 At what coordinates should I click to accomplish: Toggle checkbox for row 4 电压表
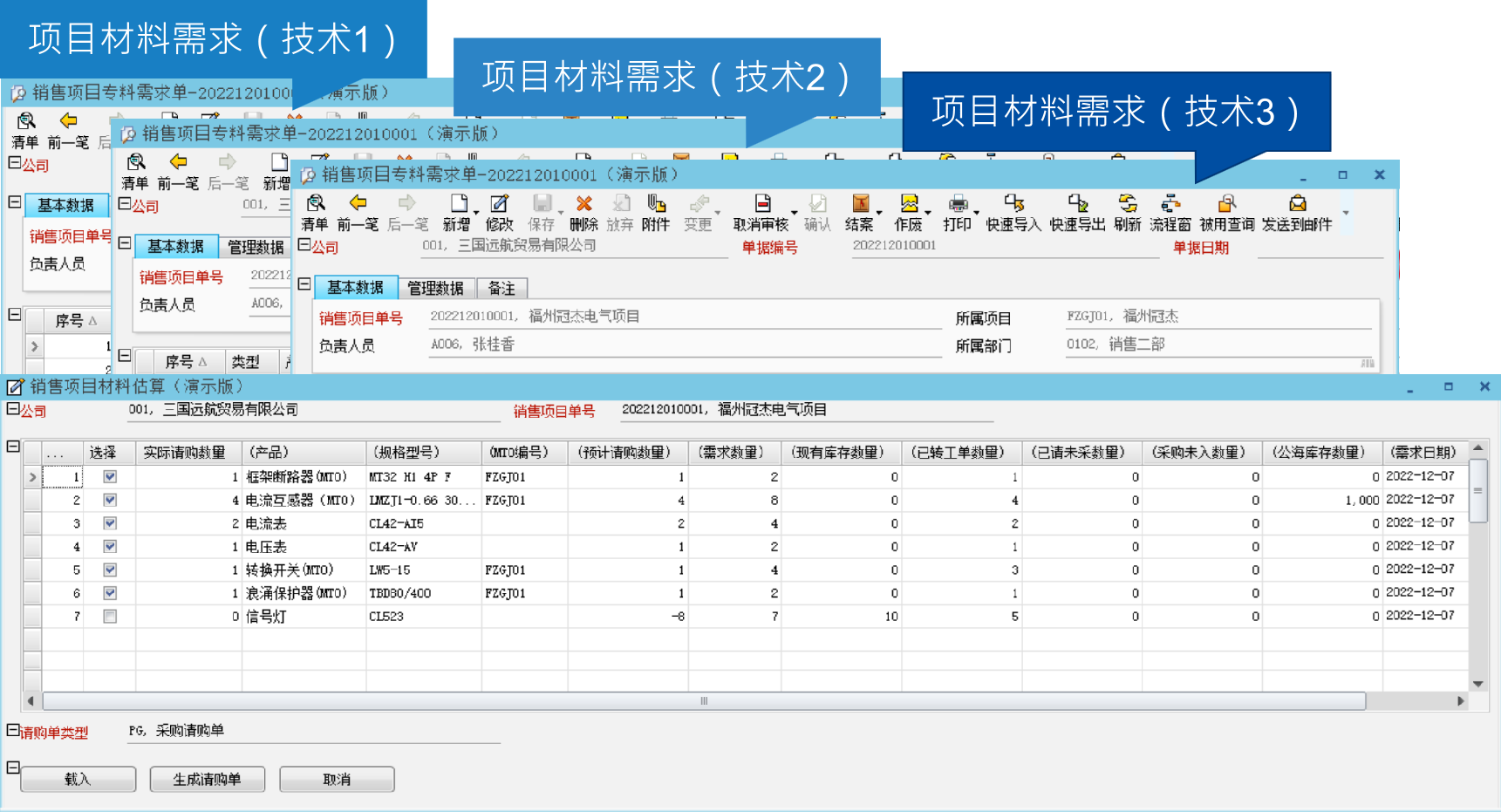point(110,547)
